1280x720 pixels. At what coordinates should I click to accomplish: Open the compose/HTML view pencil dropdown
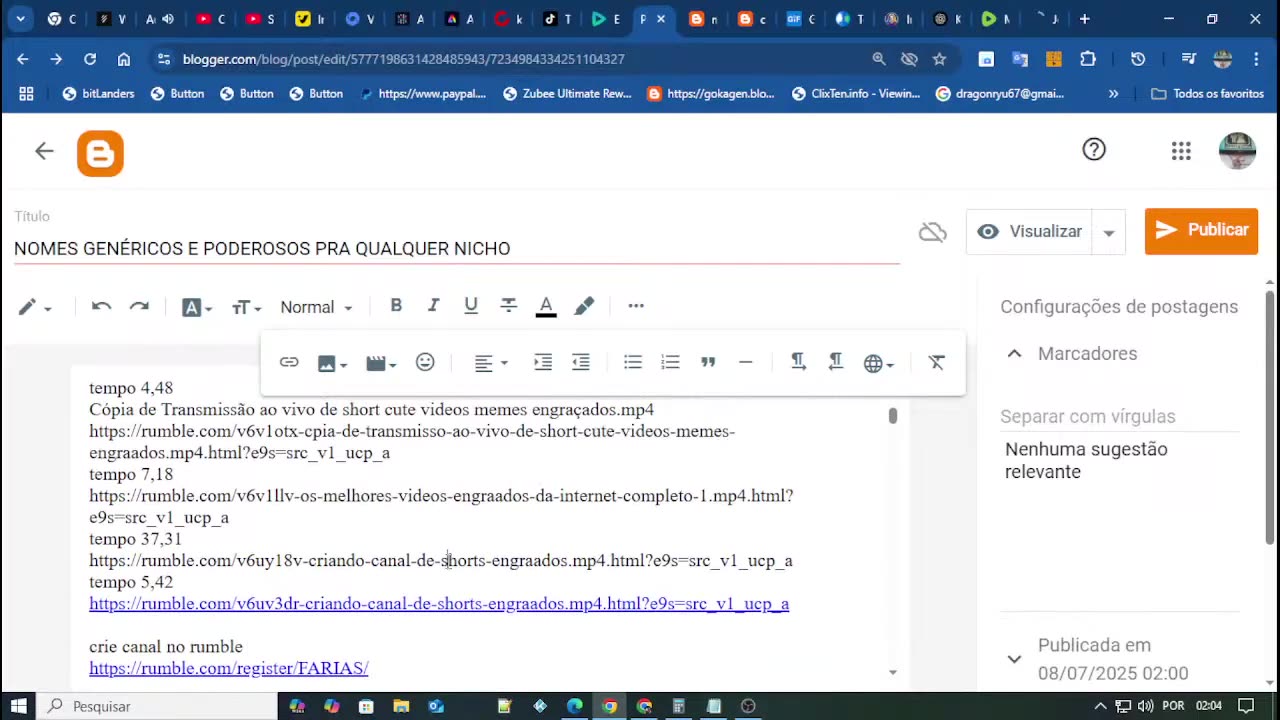tap(34, 307)
